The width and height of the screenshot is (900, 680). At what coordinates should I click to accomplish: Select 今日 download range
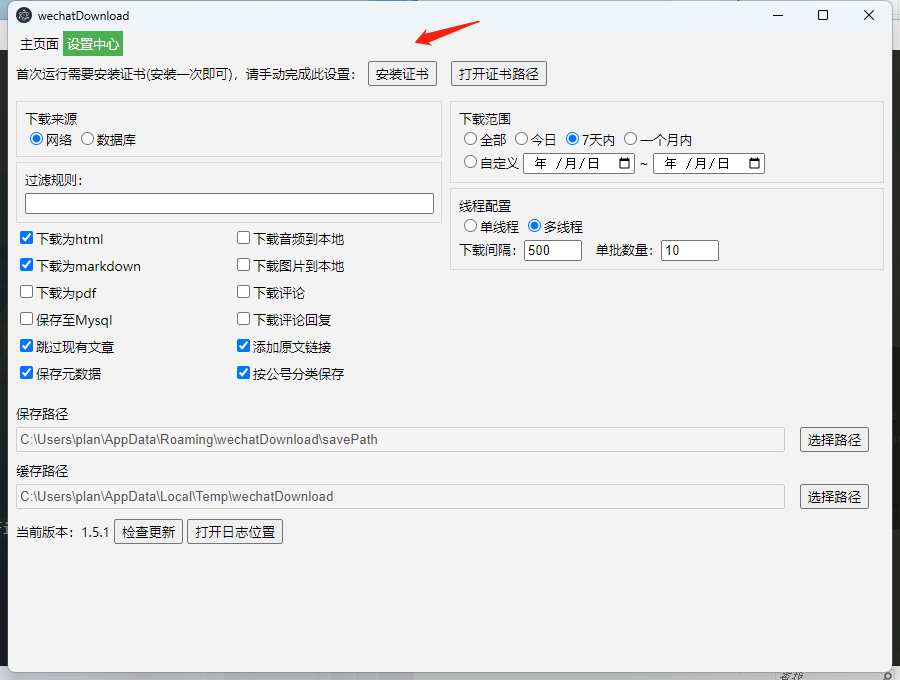[x=521, y=139]
